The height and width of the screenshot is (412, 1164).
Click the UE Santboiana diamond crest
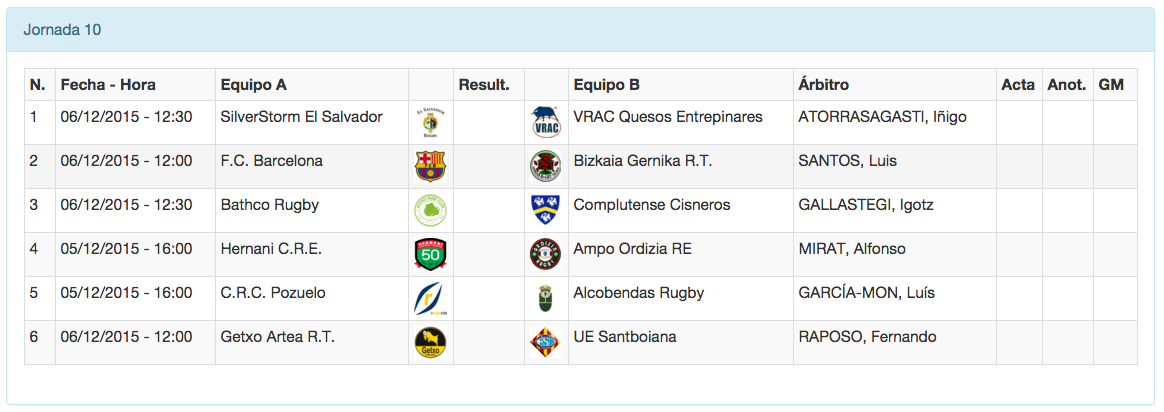[546, 342]
